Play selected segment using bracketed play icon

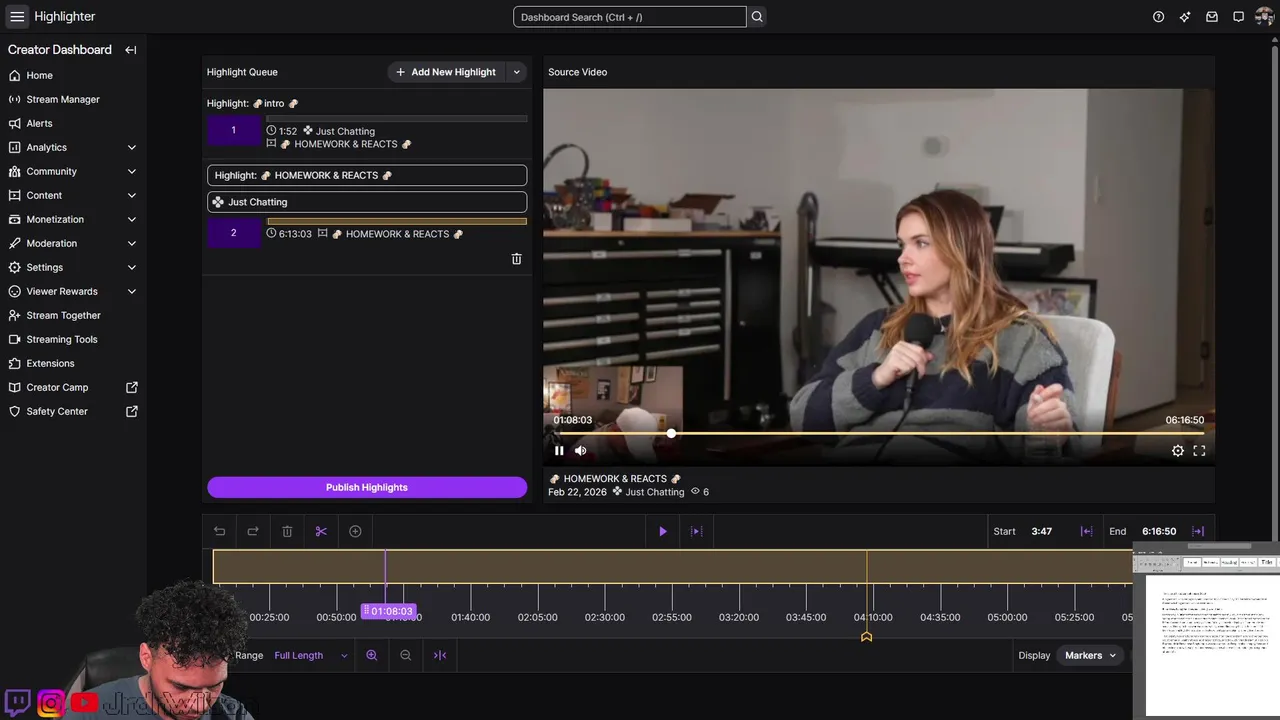coord(697,531)
